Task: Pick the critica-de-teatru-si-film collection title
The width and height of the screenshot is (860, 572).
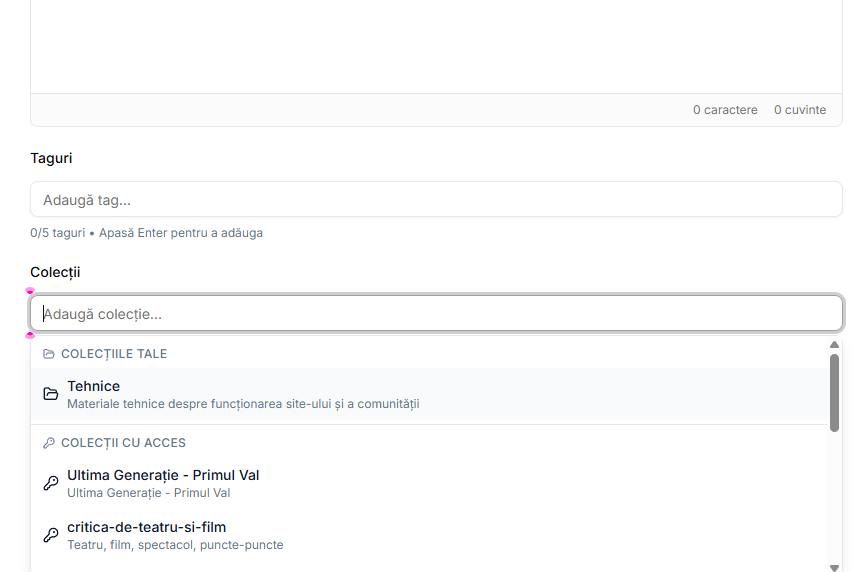Action: point(146,527)
